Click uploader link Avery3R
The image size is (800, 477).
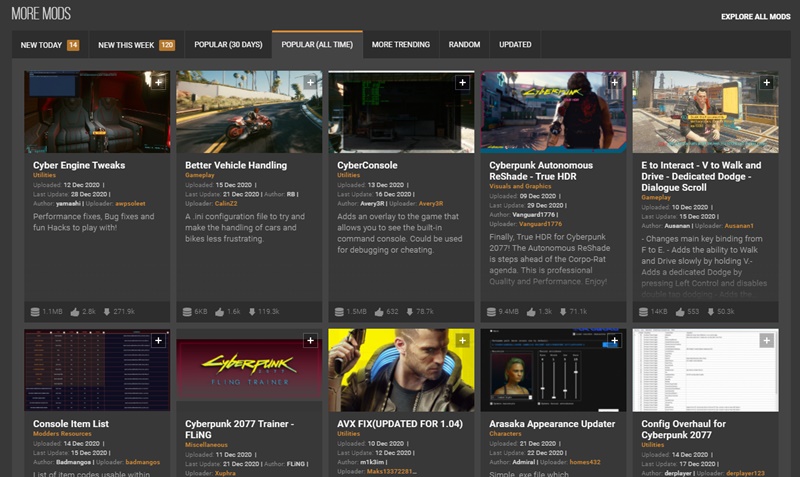pos(431,204)
